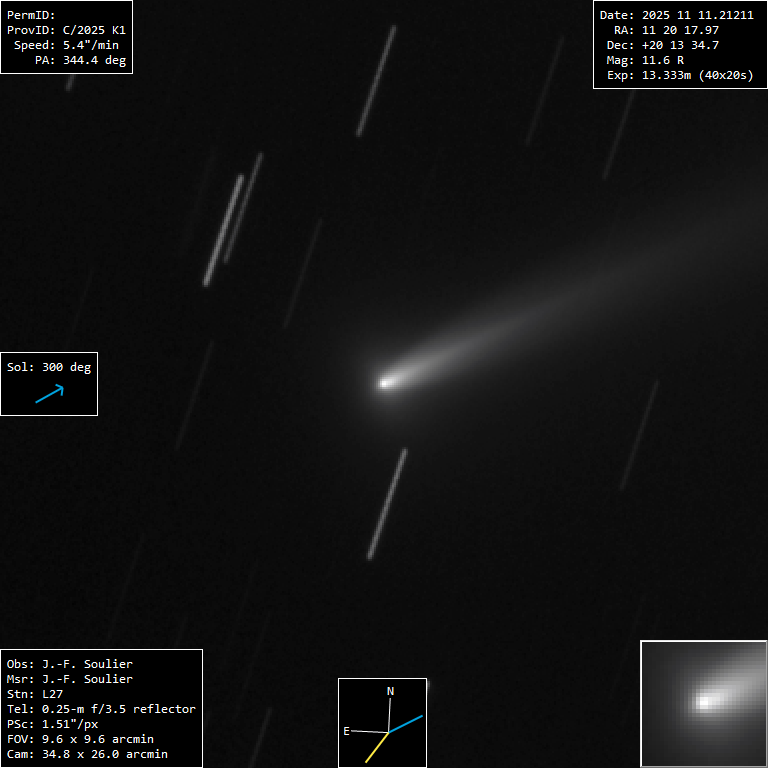Viewport: 768px width, 768px height.
Task: Click the long star trail below the comet
Action: click(387, 504)
